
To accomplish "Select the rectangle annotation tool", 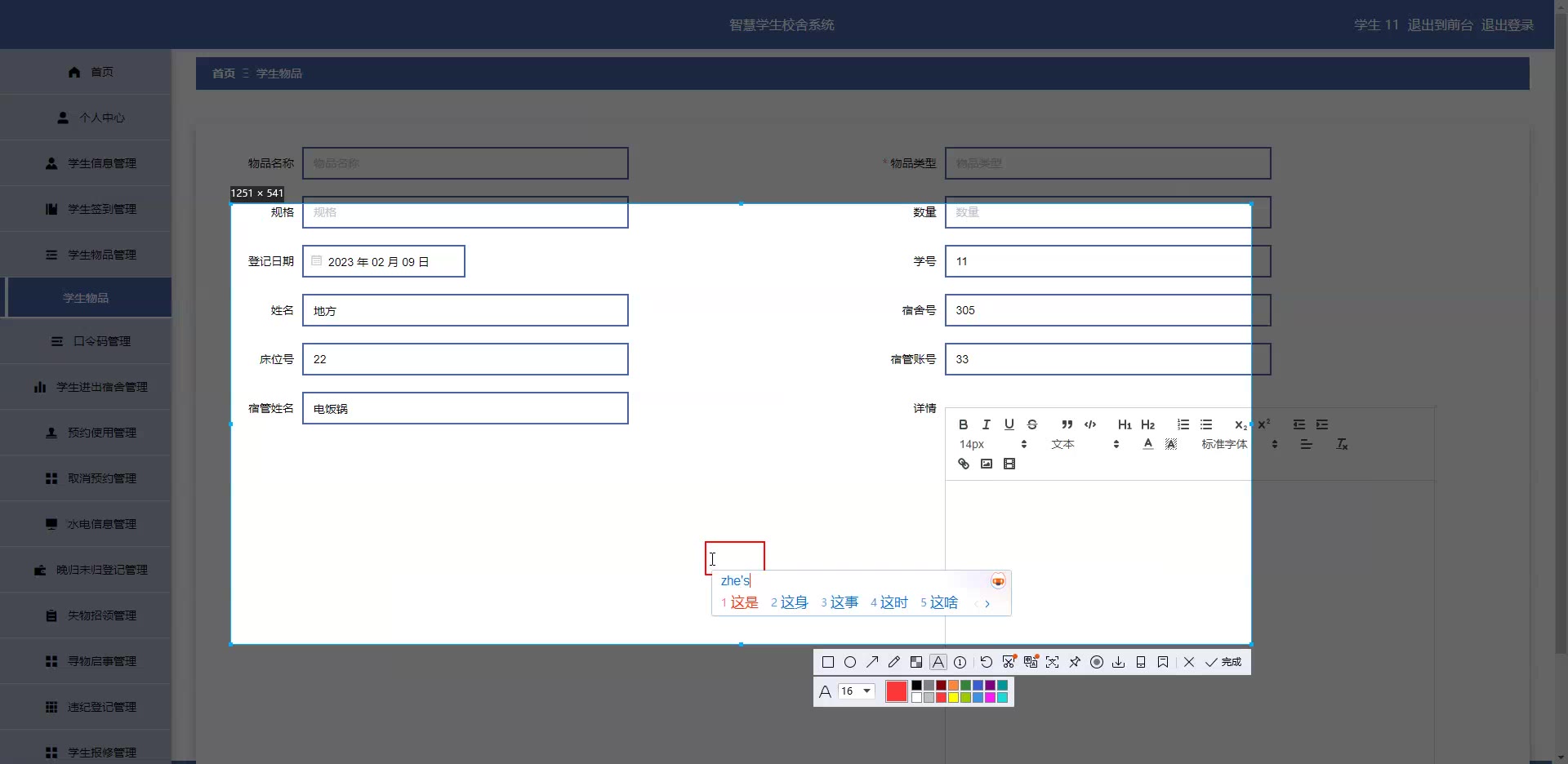I will coord(828,662).
